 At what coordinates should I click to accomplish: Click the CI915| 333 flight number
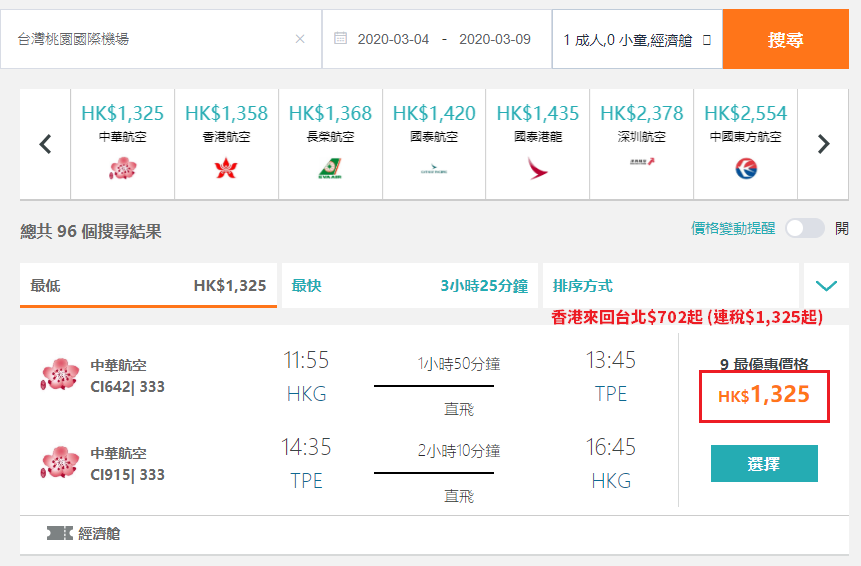pos(127,475)
